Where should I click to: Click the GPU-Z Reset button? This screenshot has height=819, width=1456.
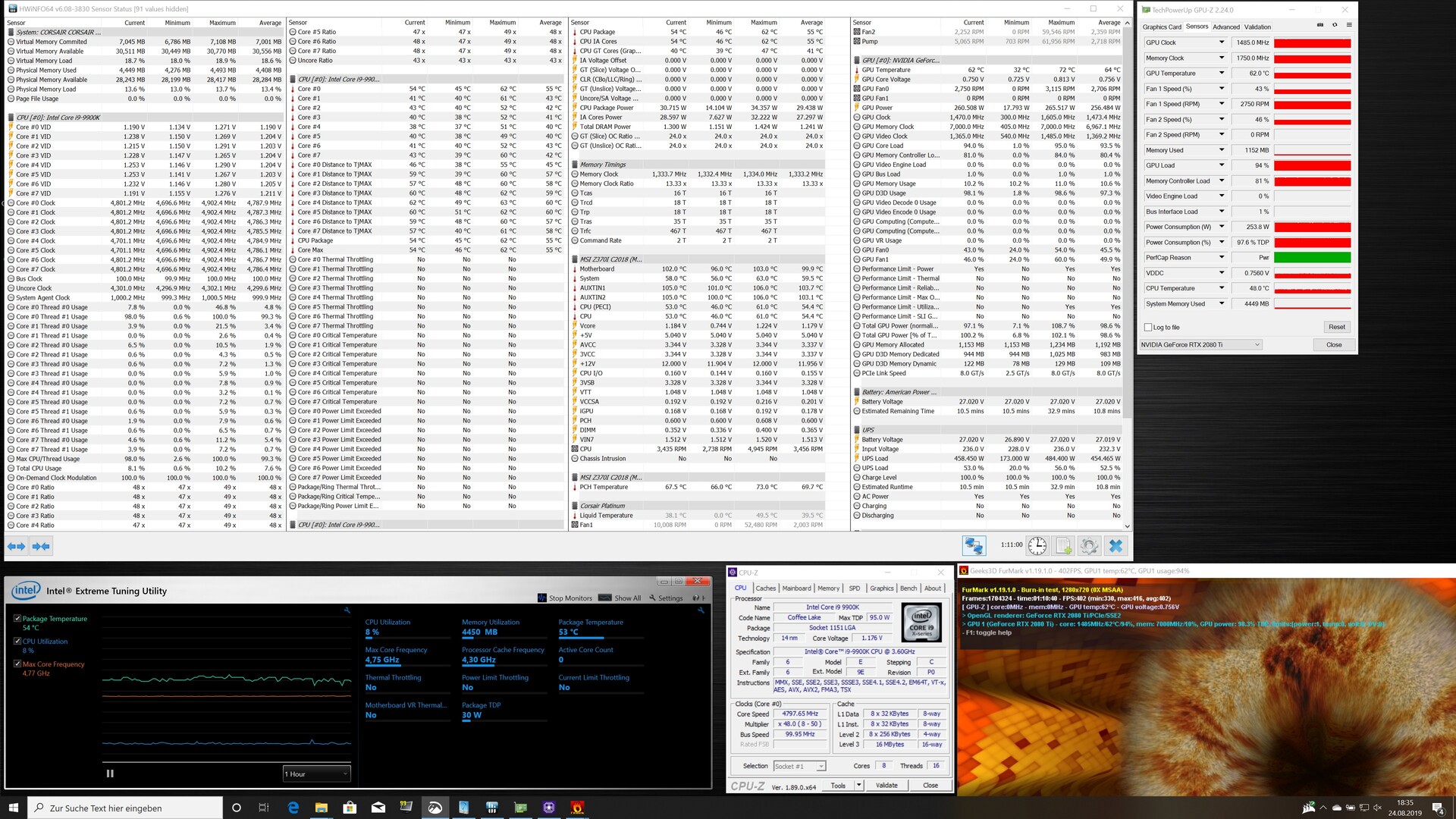(x=1336, y=327)
